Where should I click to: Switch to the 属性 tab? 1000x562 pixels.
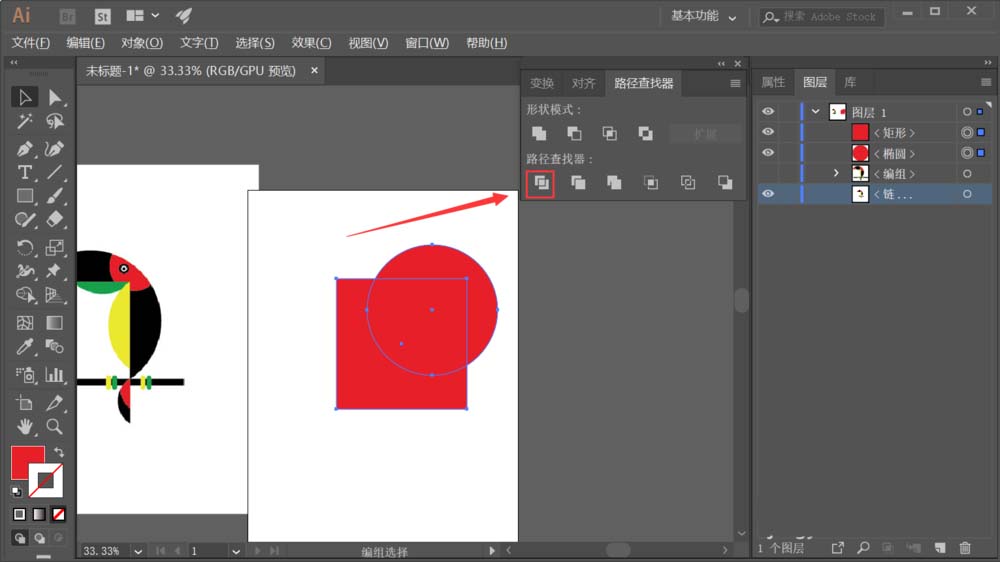tap(773, 82)
